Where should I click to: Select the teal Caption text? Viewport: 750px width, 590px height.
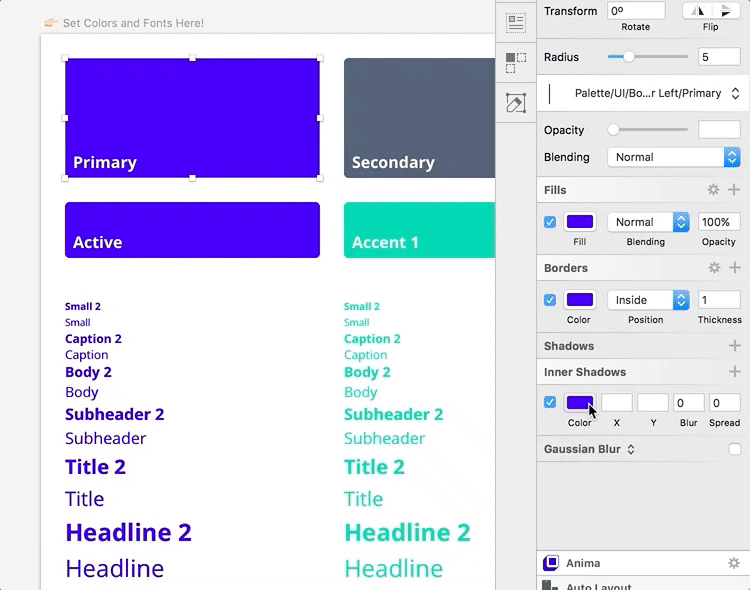tap(365, 355)
